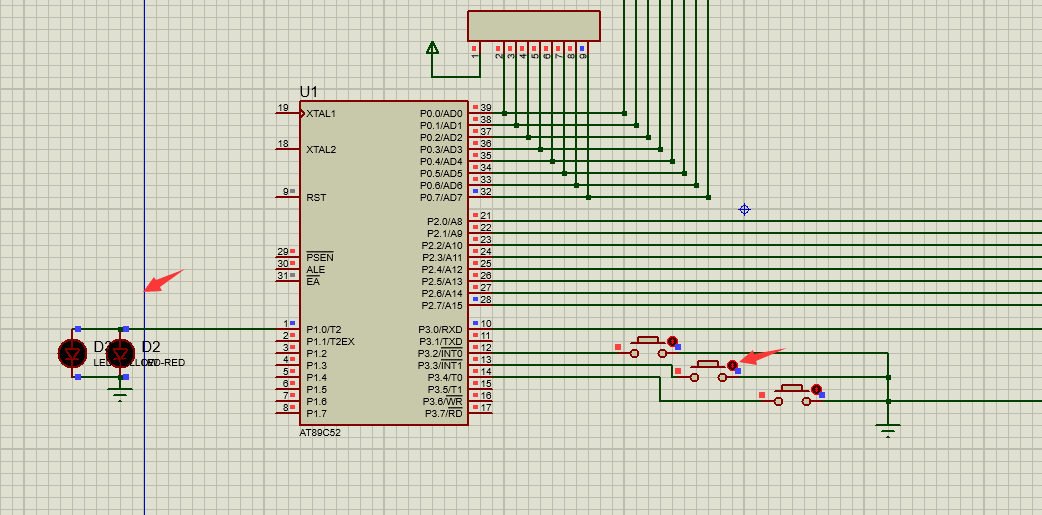Click the RST pin label
1042x515 pixels.
316,197
